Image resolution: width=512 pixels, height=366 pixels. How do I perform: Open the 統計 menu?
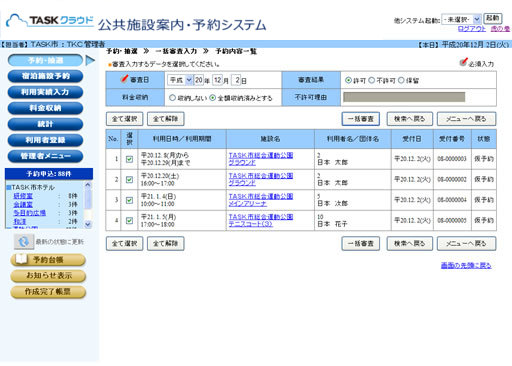(x=45, y=124)
